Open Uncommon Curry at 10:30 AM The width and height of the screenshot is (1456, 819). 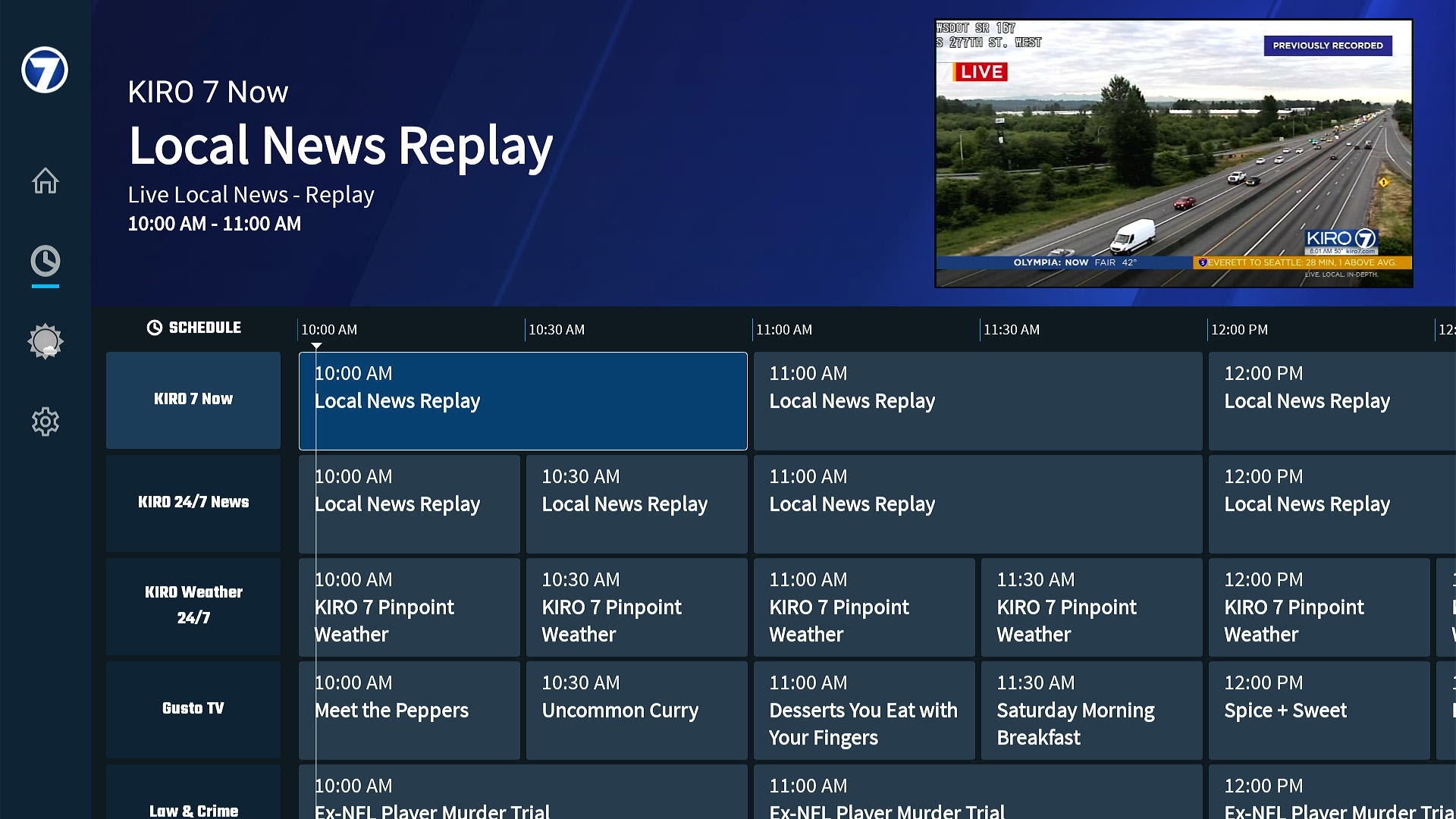(636, 710)
